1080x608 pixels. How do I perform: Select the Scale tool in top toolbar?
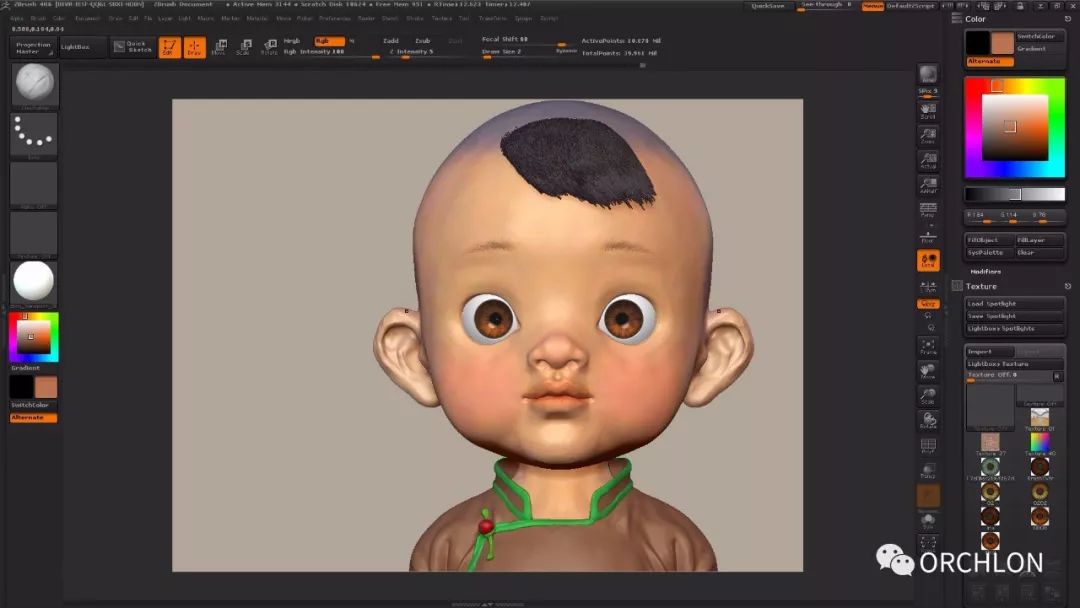[x=243, y=47]
